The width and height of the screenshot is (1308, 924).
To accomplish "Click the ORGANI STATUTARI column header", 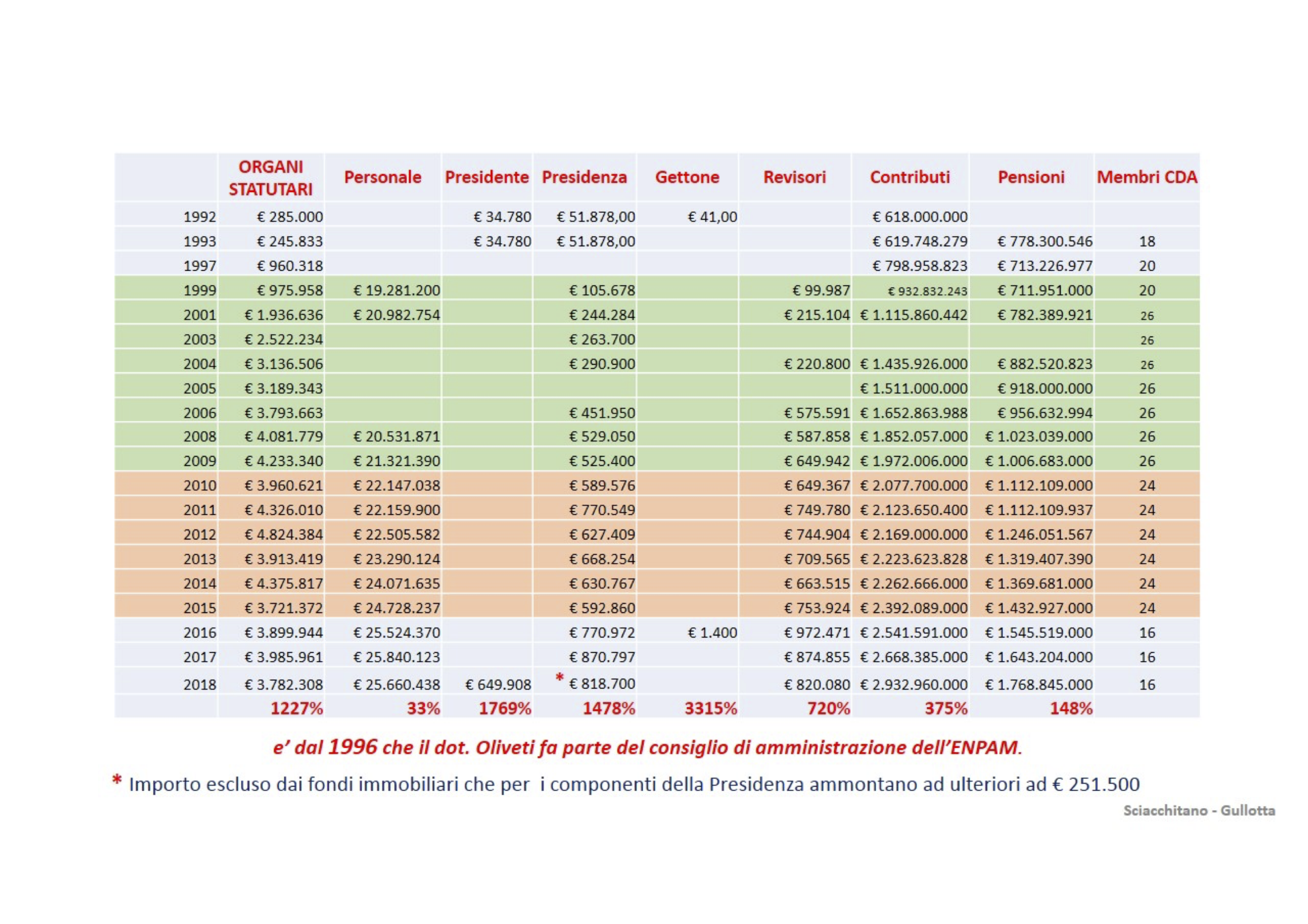I will [x=271, y=178].
